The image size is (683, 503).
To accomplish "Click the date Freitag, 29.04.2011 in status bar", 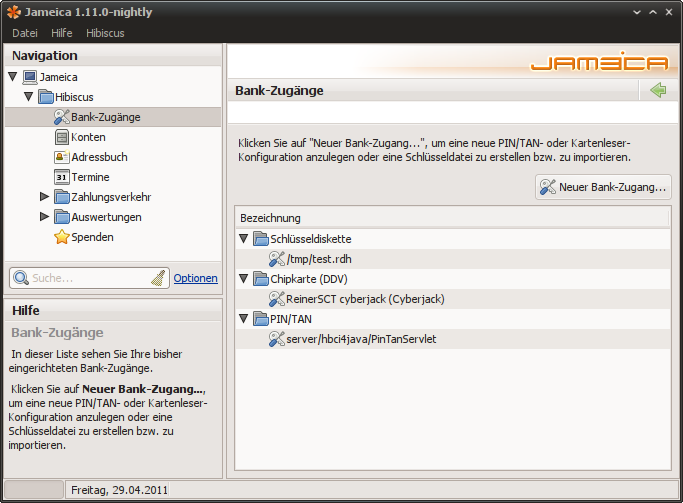I will [119, 490].
